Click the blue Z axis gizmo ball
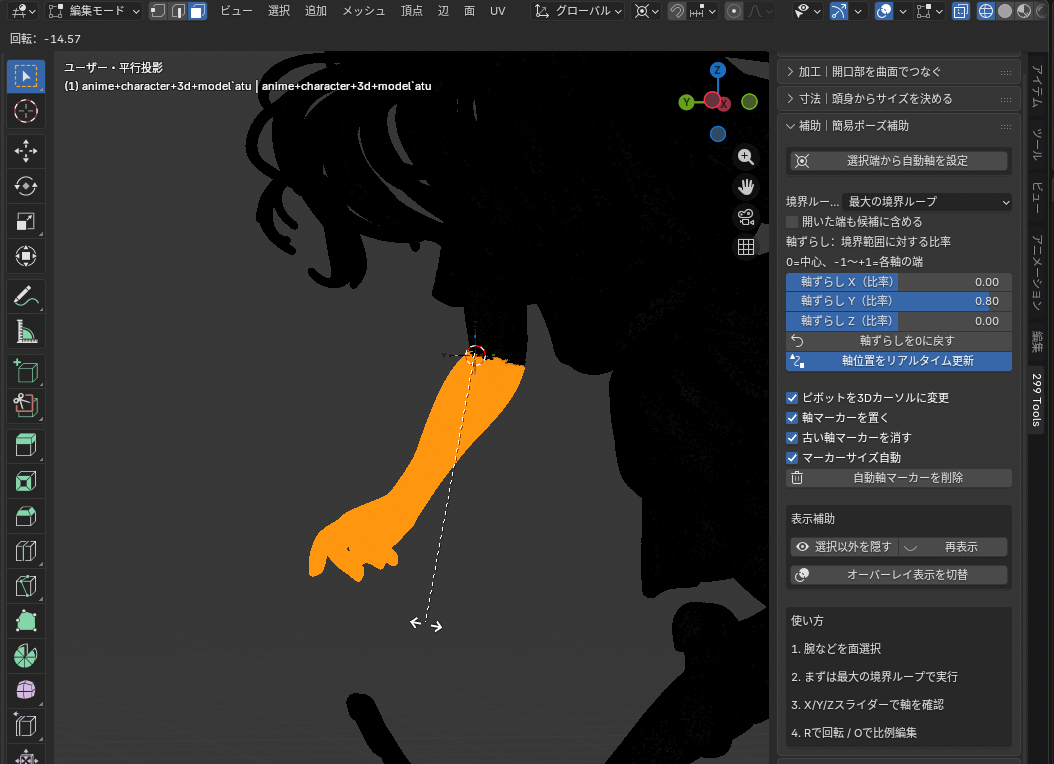 click(x=717, y=70)
